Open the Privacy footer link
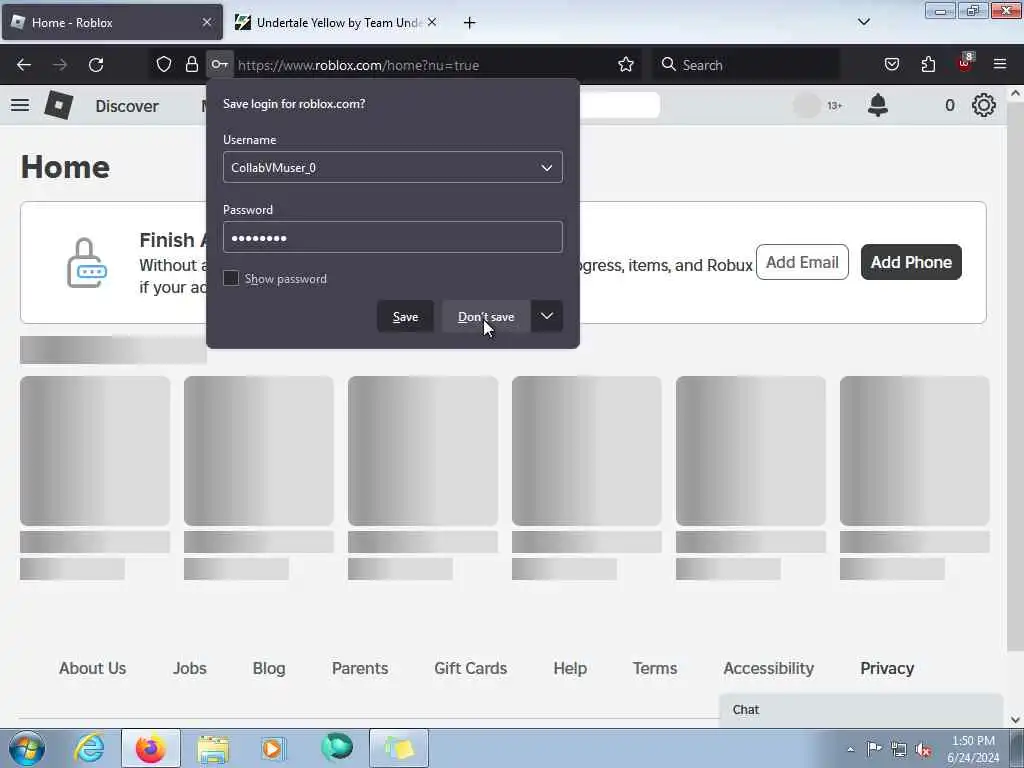Viewport: 1024px width, 768px height. (x=887, y=668)
